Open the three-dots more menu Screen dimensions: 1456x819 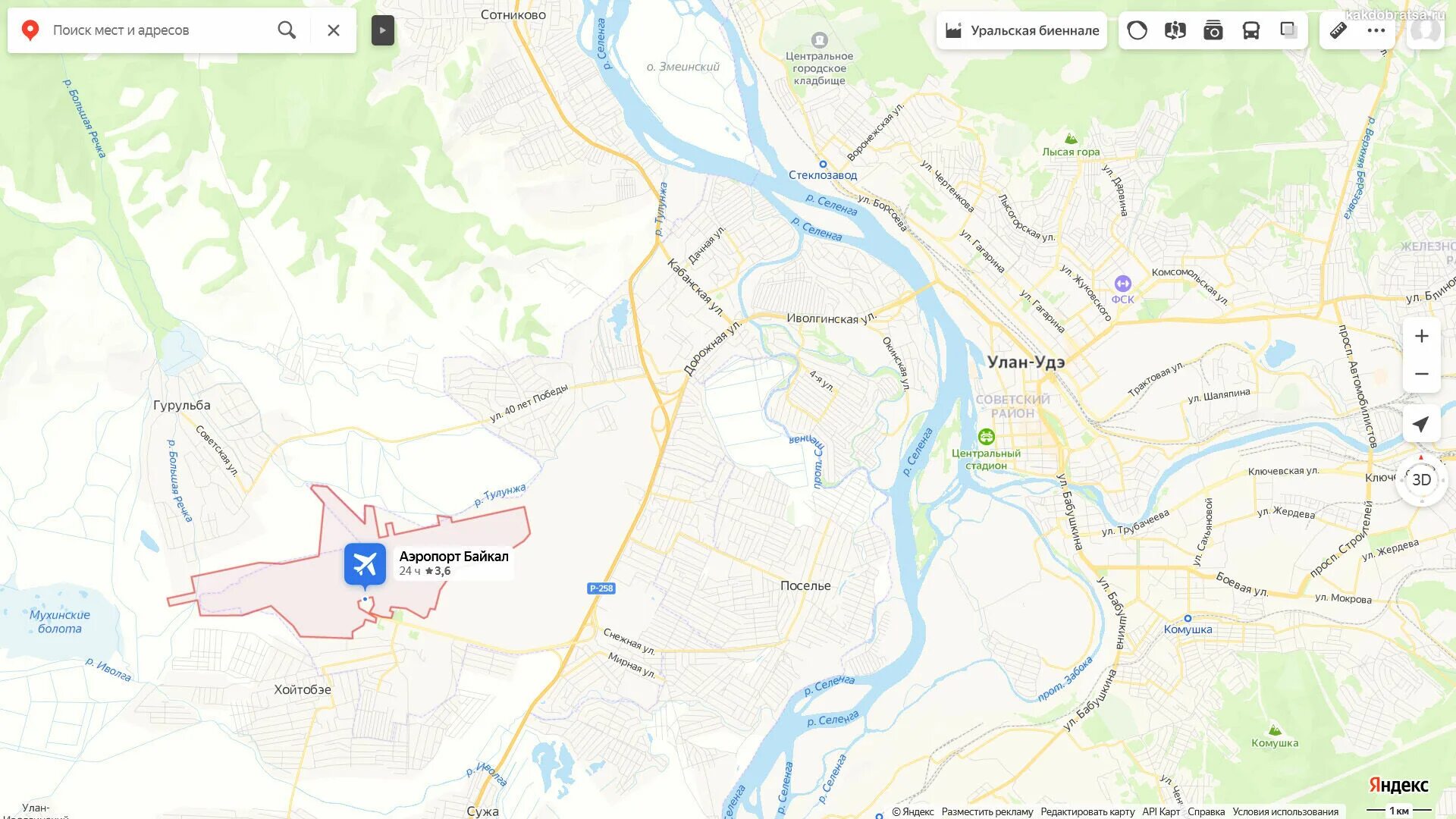(1376, 30)
